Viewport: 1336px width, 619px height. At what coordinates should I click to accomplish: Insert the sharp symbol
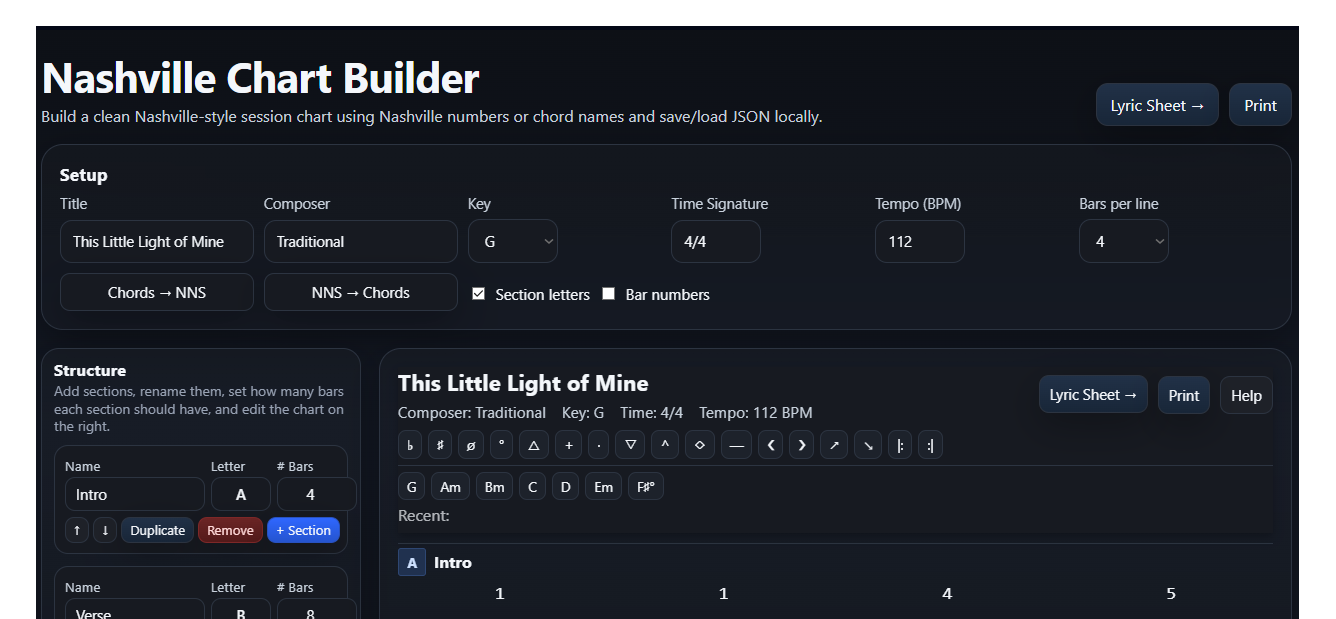[x=440, y=445]
